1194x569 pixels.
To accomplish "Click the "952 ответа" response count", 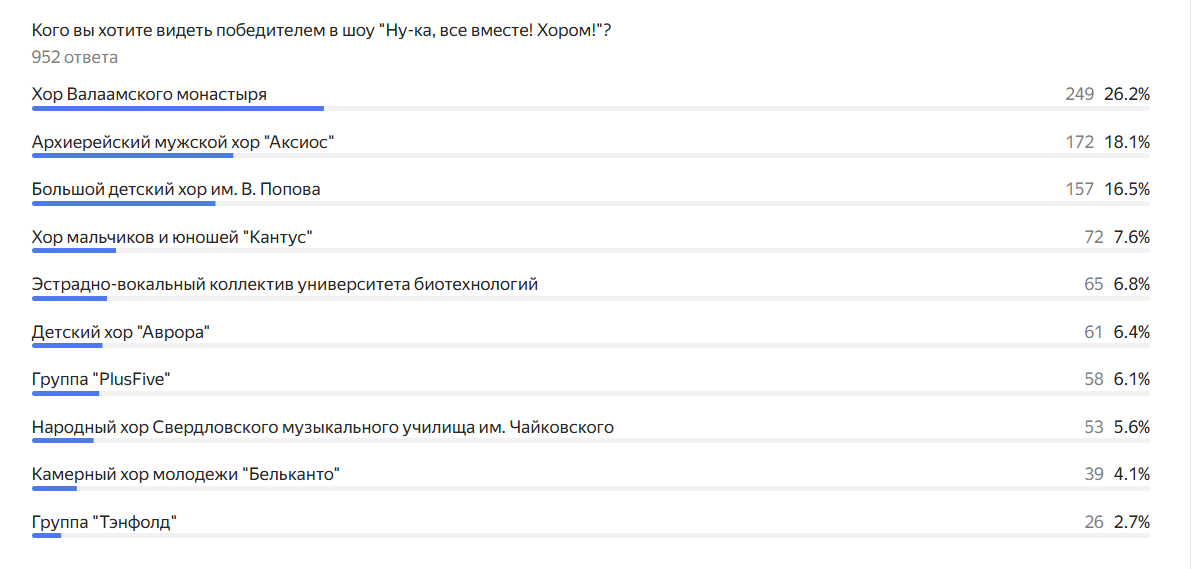I will (75, 57).
